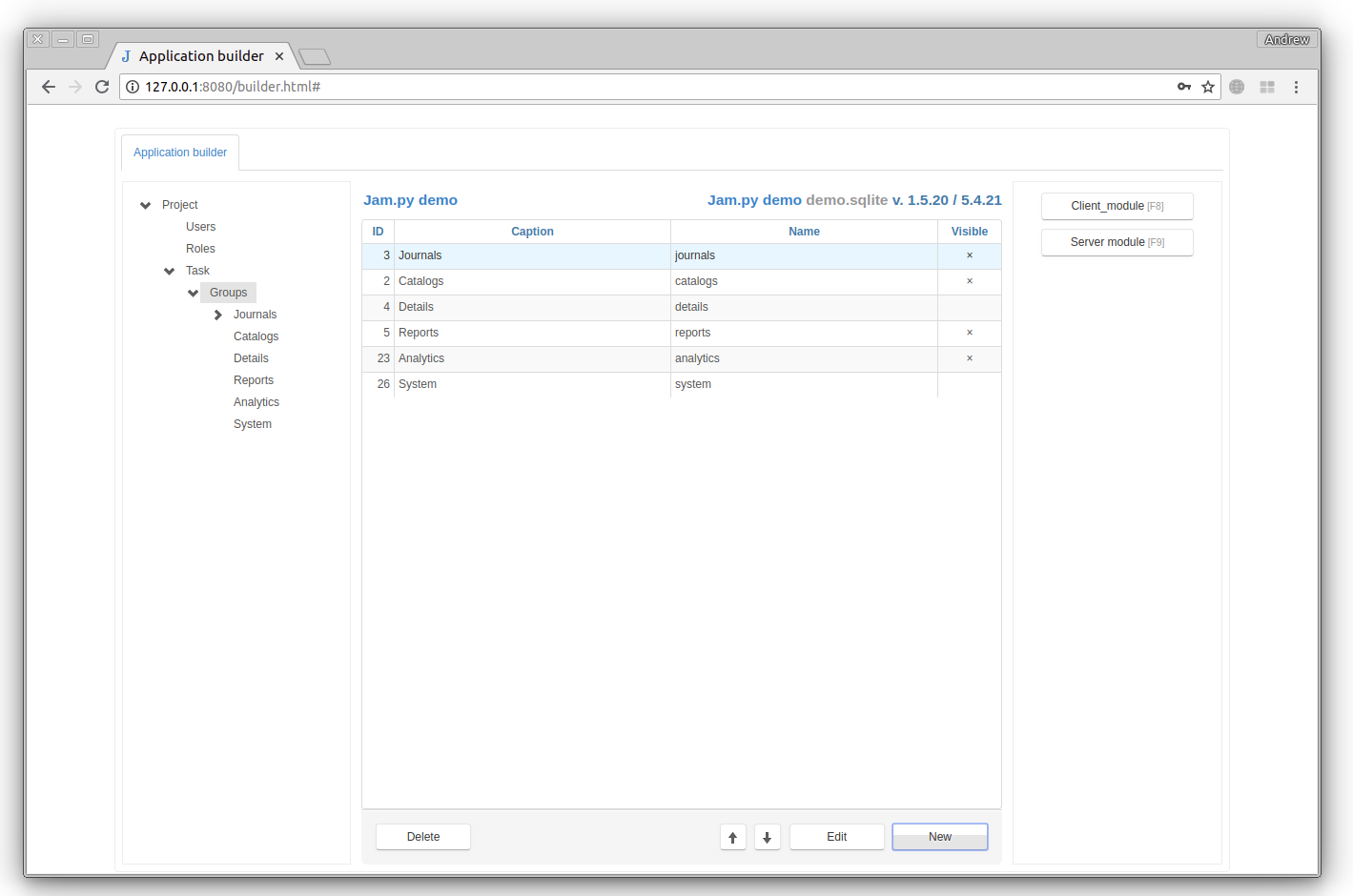Sort by the ID column header
This screenshot has width=1353, height=896.
tap(378, 232)
